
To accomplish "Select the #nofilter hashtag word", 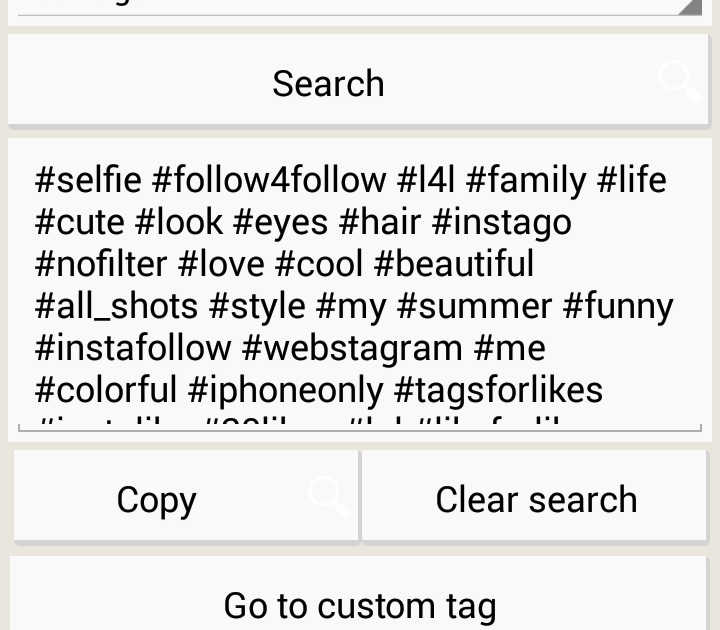I will pyautogui.click(x=100, y=264).
